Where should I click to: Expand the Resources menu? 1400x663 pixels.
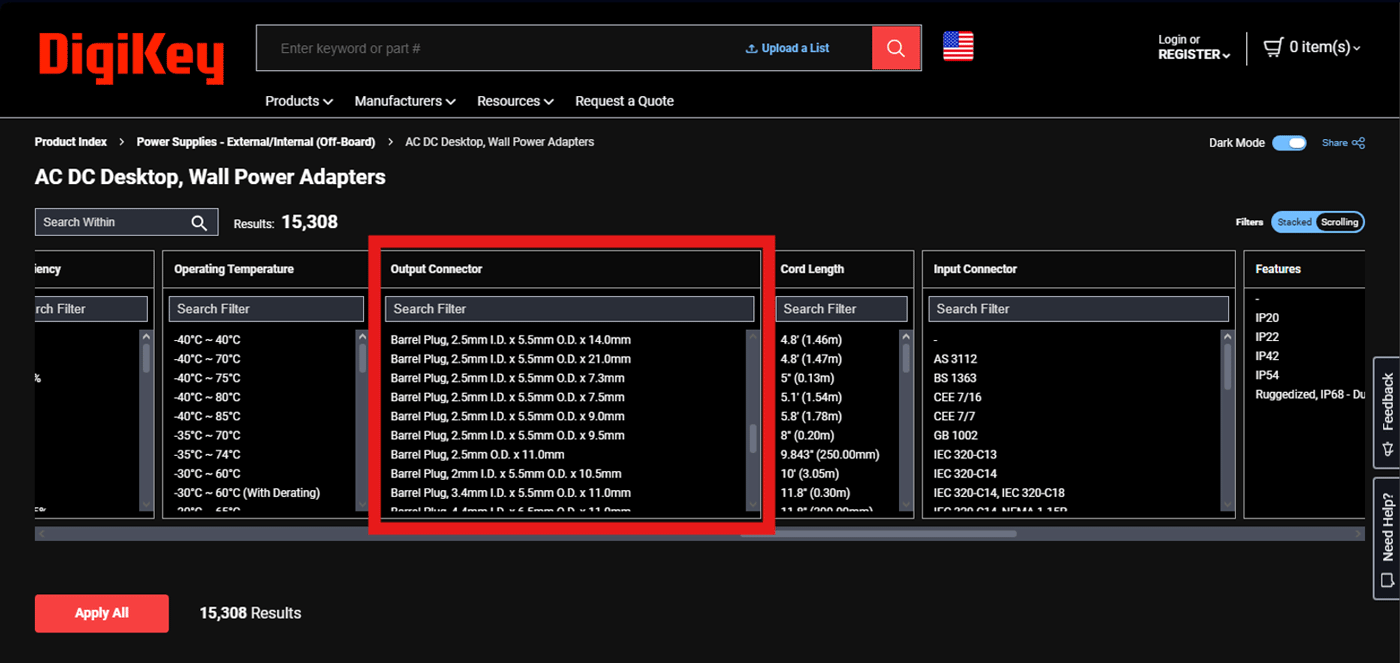515,101
